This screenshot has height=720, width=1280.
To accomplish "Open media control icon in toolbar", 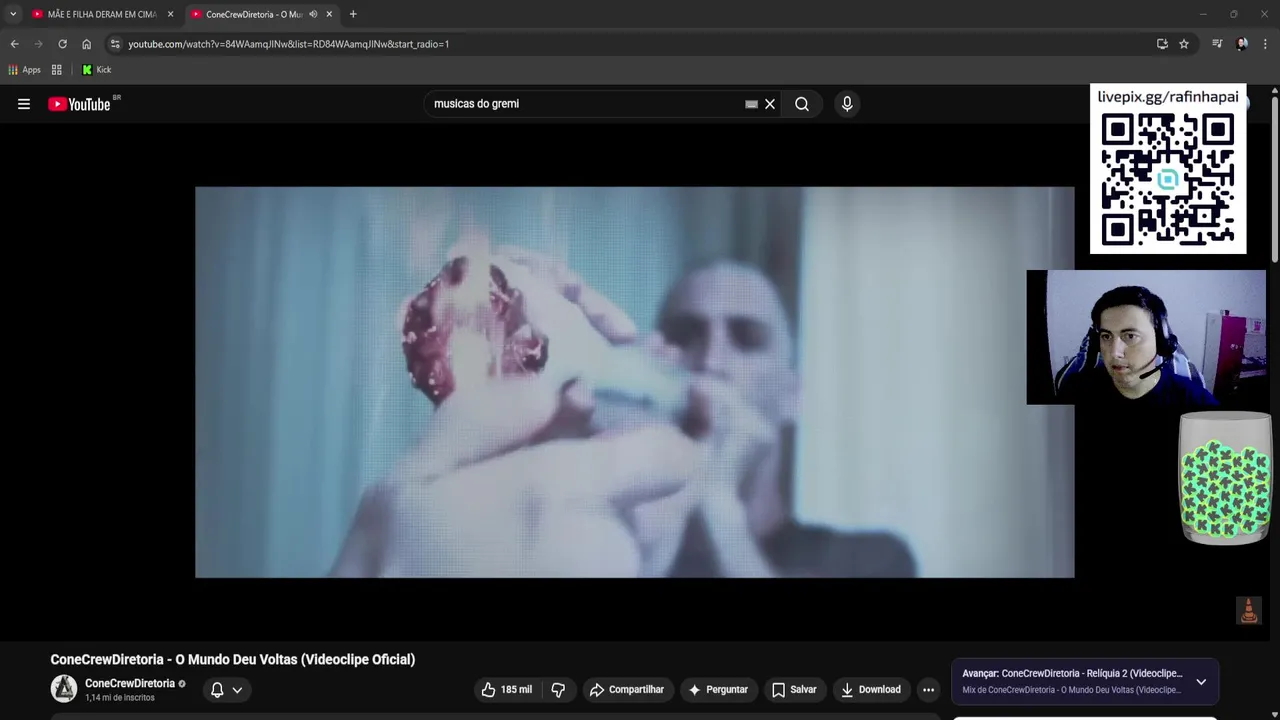I will click(1217, 44).
